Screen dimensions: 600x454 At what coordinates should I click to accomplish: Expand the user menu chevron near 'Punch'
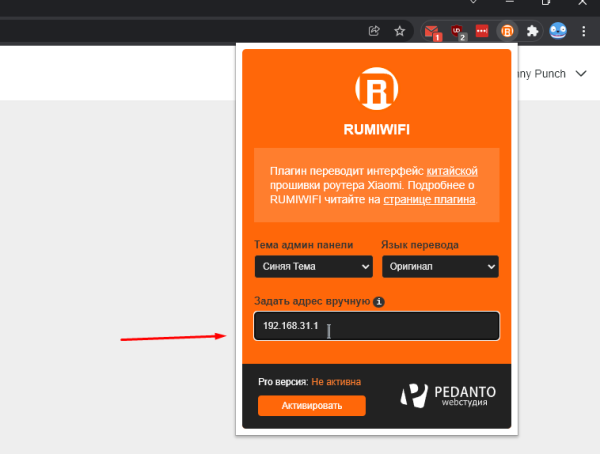click(581, 73)
